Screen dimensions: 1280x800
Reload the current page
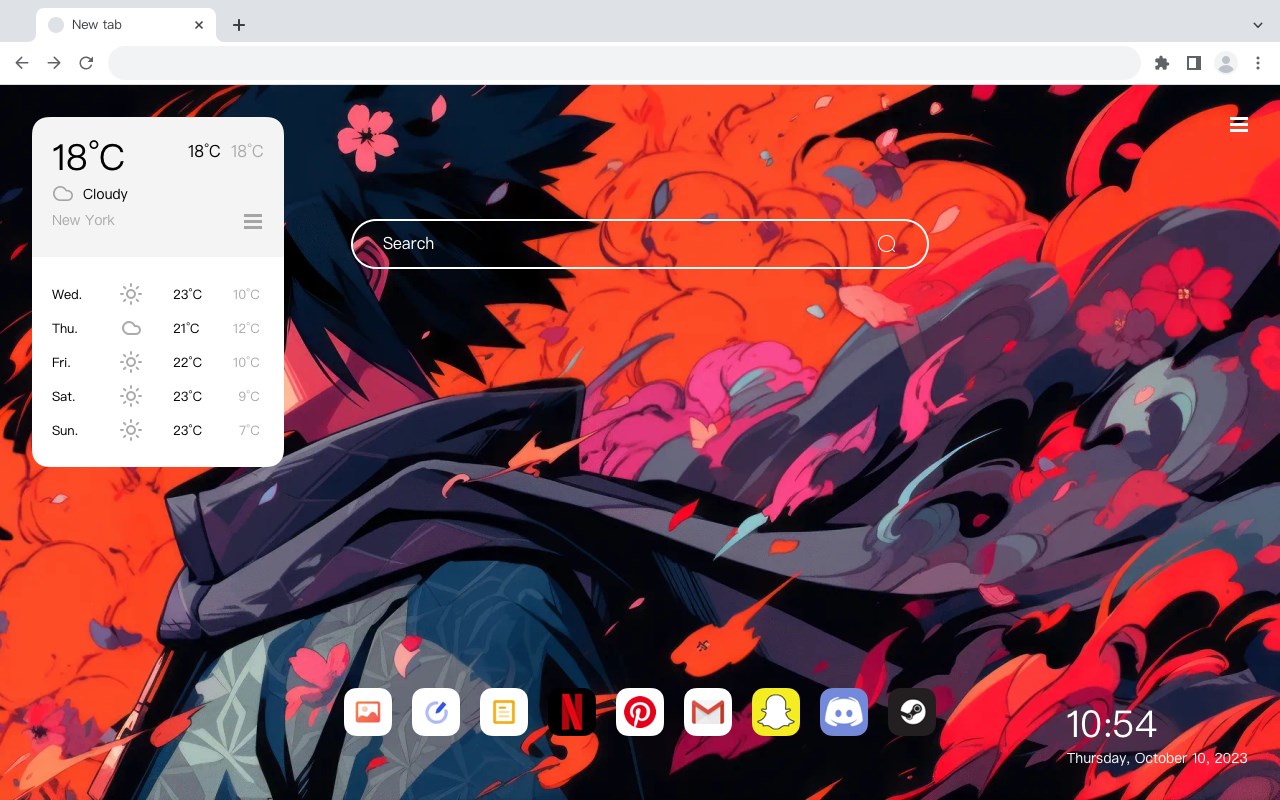pyautogui.click(x=86, y=63)
